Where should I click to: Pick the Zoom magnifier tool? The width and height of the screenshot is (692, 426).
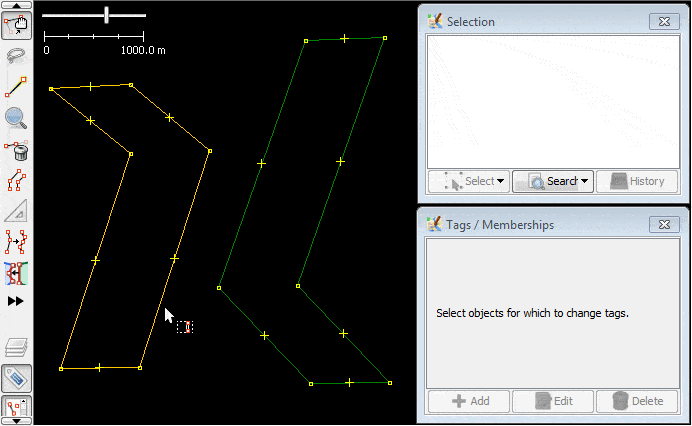16,118
